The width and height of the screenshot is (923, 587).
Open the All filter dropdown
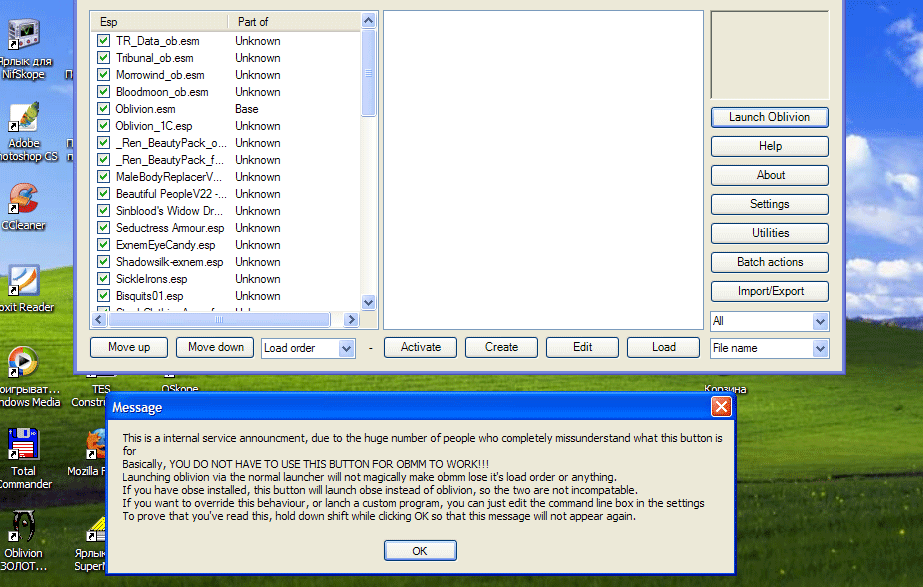(x=820, y=321)
